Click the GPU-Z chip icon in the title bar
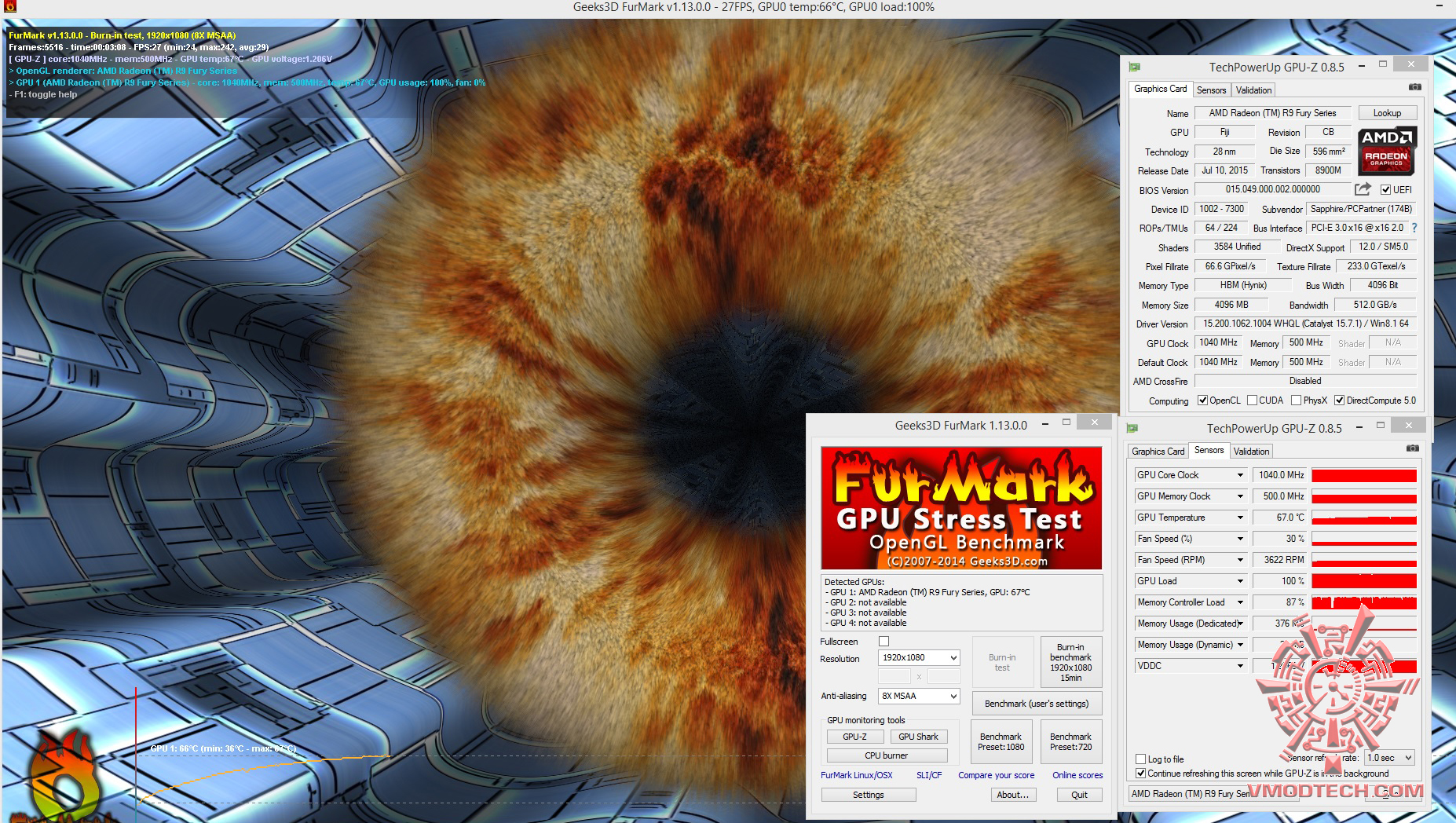This screenshot has width=1456, height=823. pos(1132,67)
